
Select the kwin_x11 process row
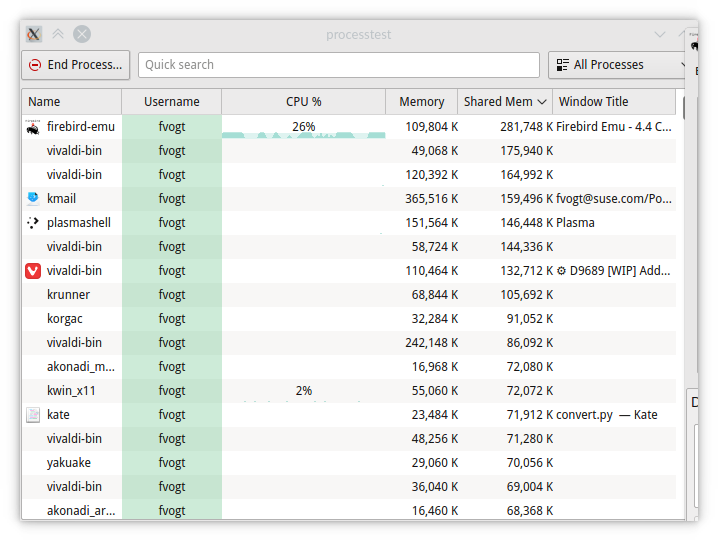(349, 391)
